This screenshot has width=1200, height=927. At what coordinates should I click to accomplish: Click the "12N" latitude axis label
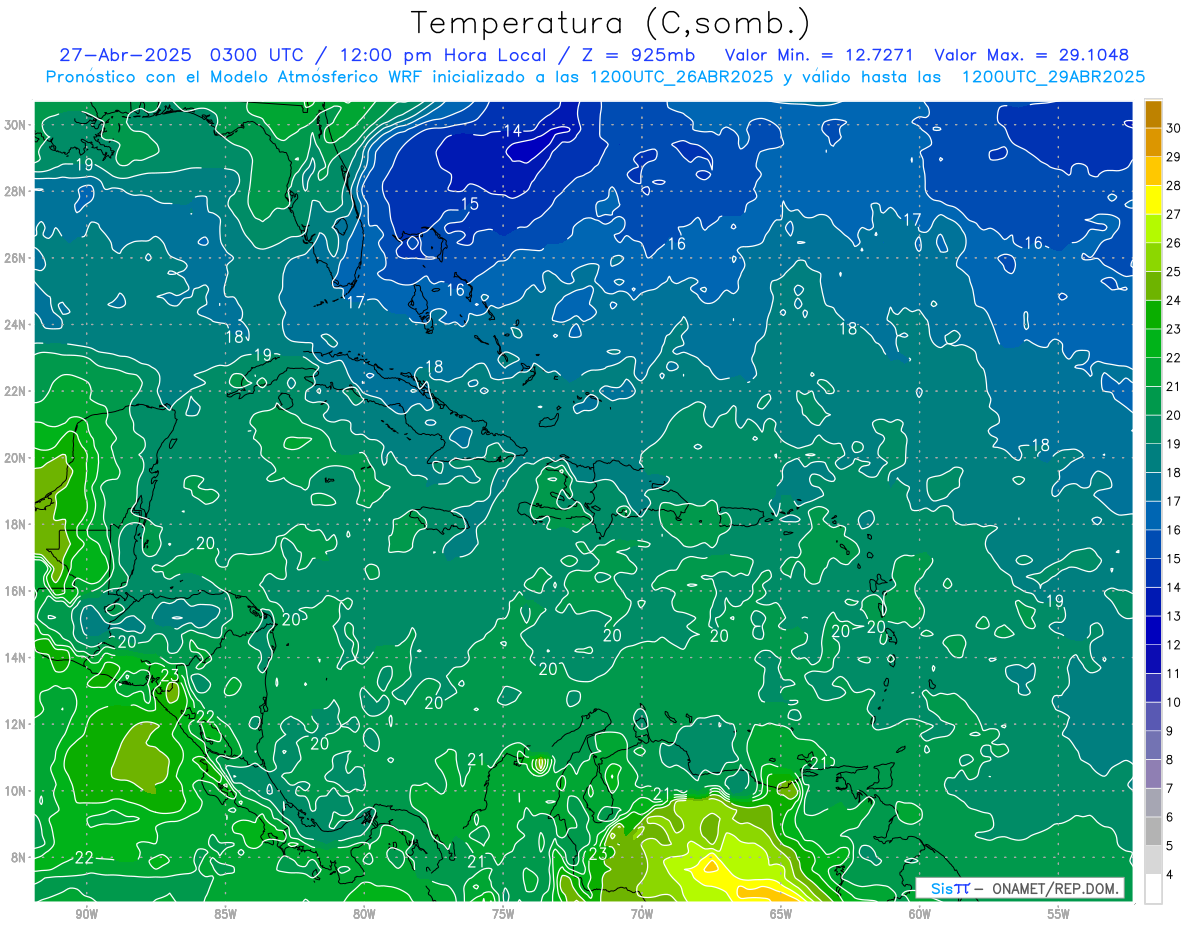(16, 724)
